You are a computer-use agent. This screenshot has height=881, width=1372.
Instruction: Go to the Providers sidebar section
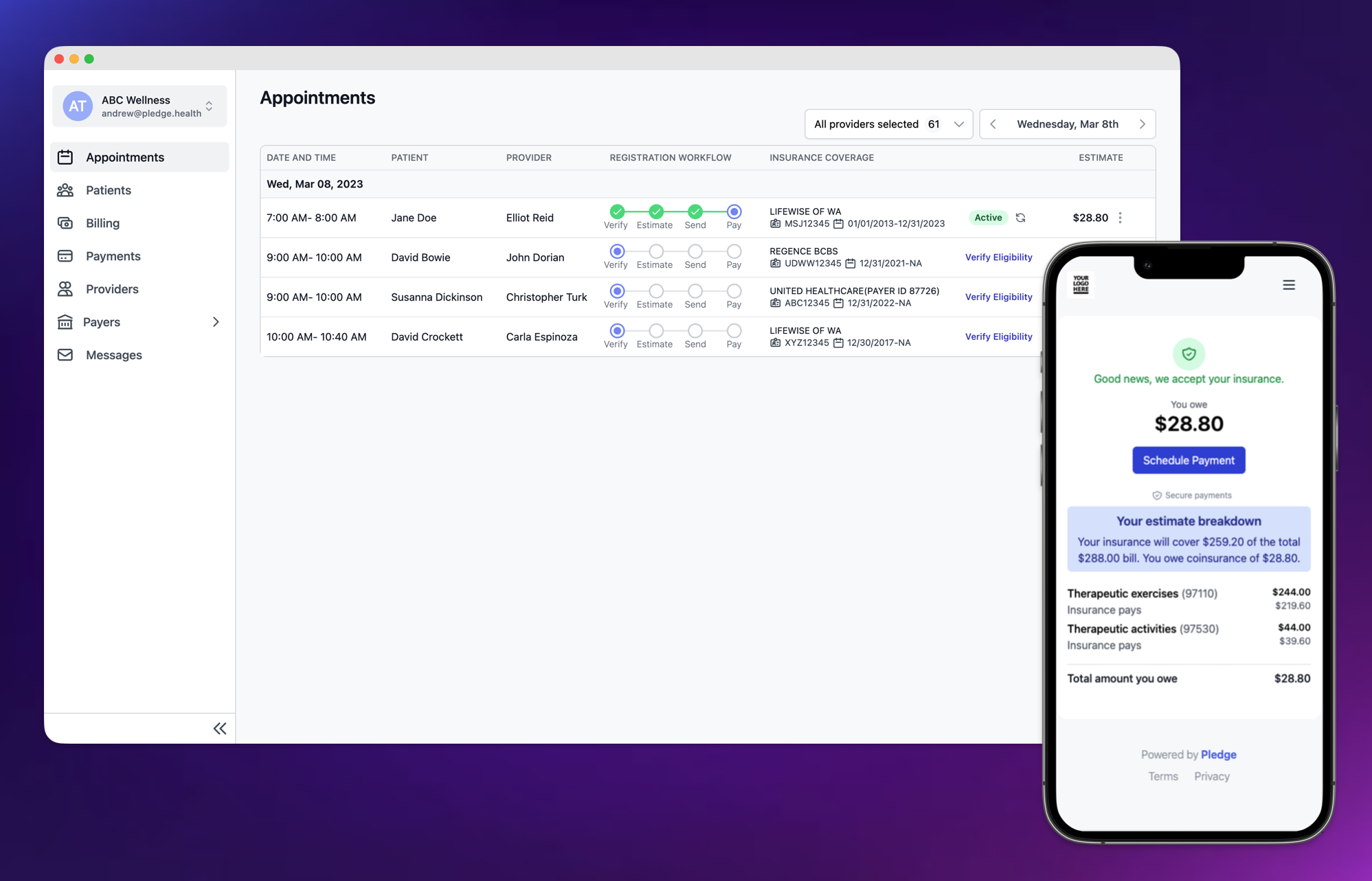pos(112,289)
